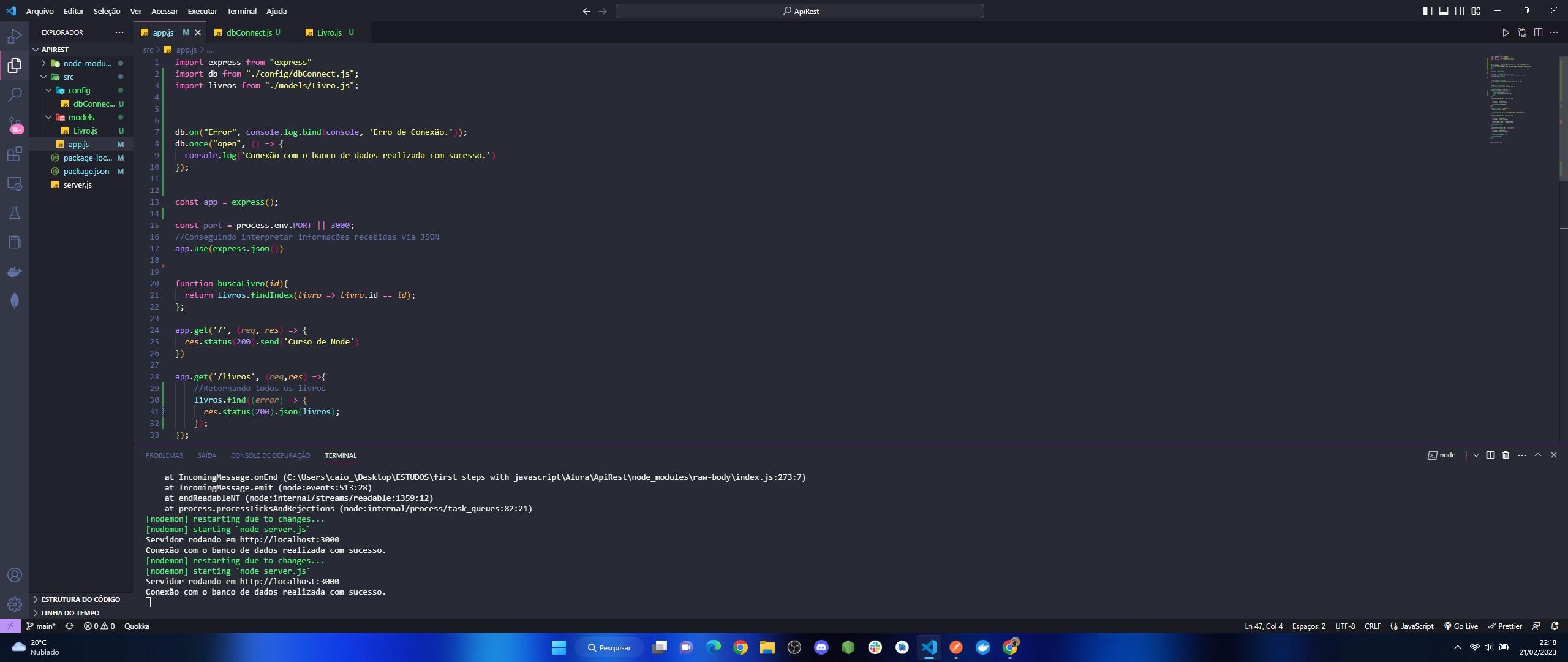Image resolution: width=1568 pixels, height=662 pixels.
Task: Open the Executar menu
Action: coord(202,11)
